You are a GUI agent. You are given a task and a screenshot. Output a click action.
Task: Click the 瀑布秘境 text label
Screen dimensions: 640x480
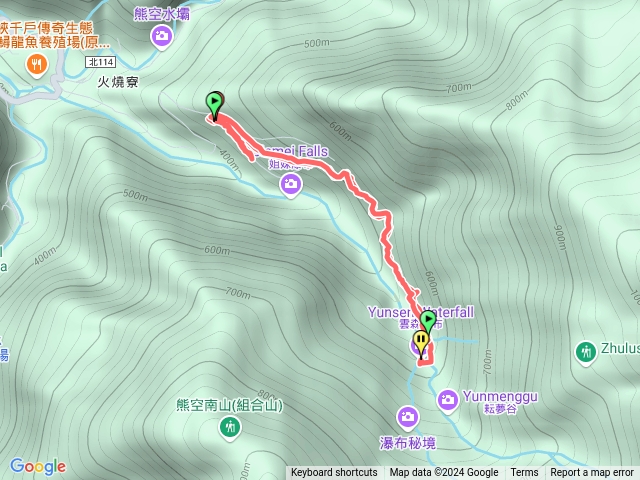click(408, 443)
